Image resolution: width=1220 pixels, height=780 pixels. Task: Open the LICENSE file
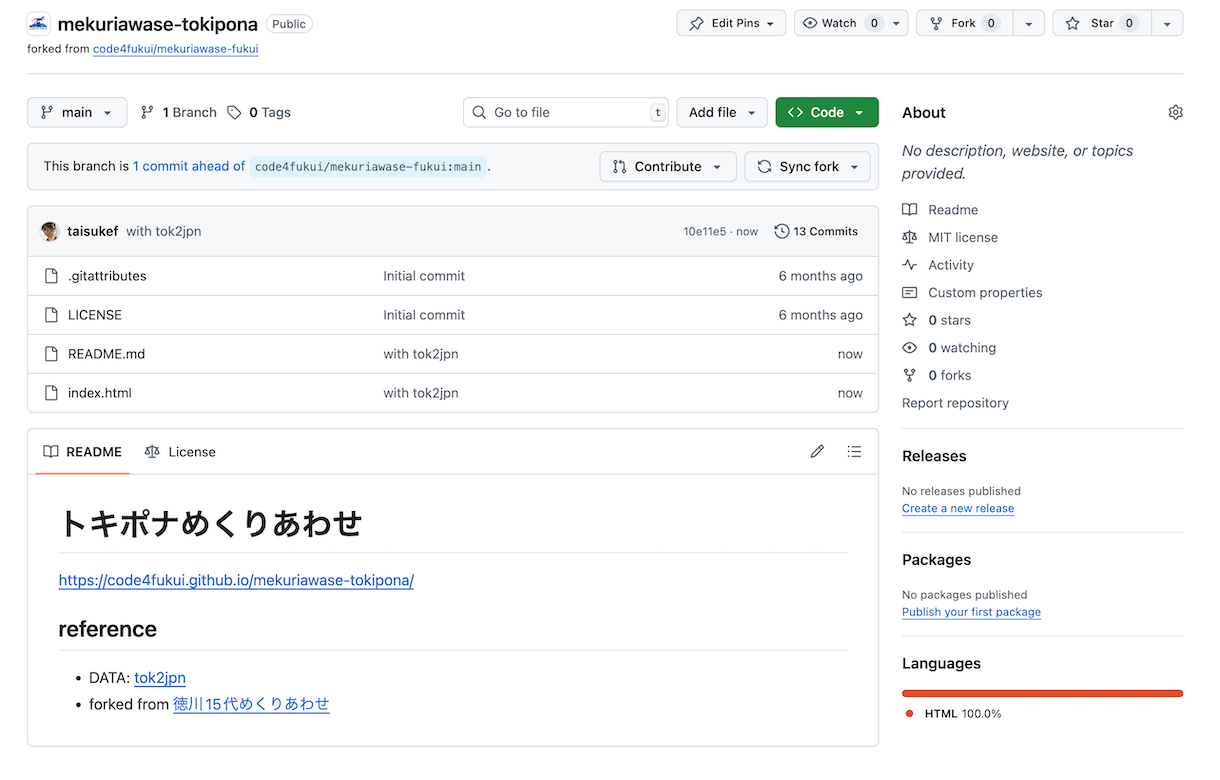(x=95, y=315)
